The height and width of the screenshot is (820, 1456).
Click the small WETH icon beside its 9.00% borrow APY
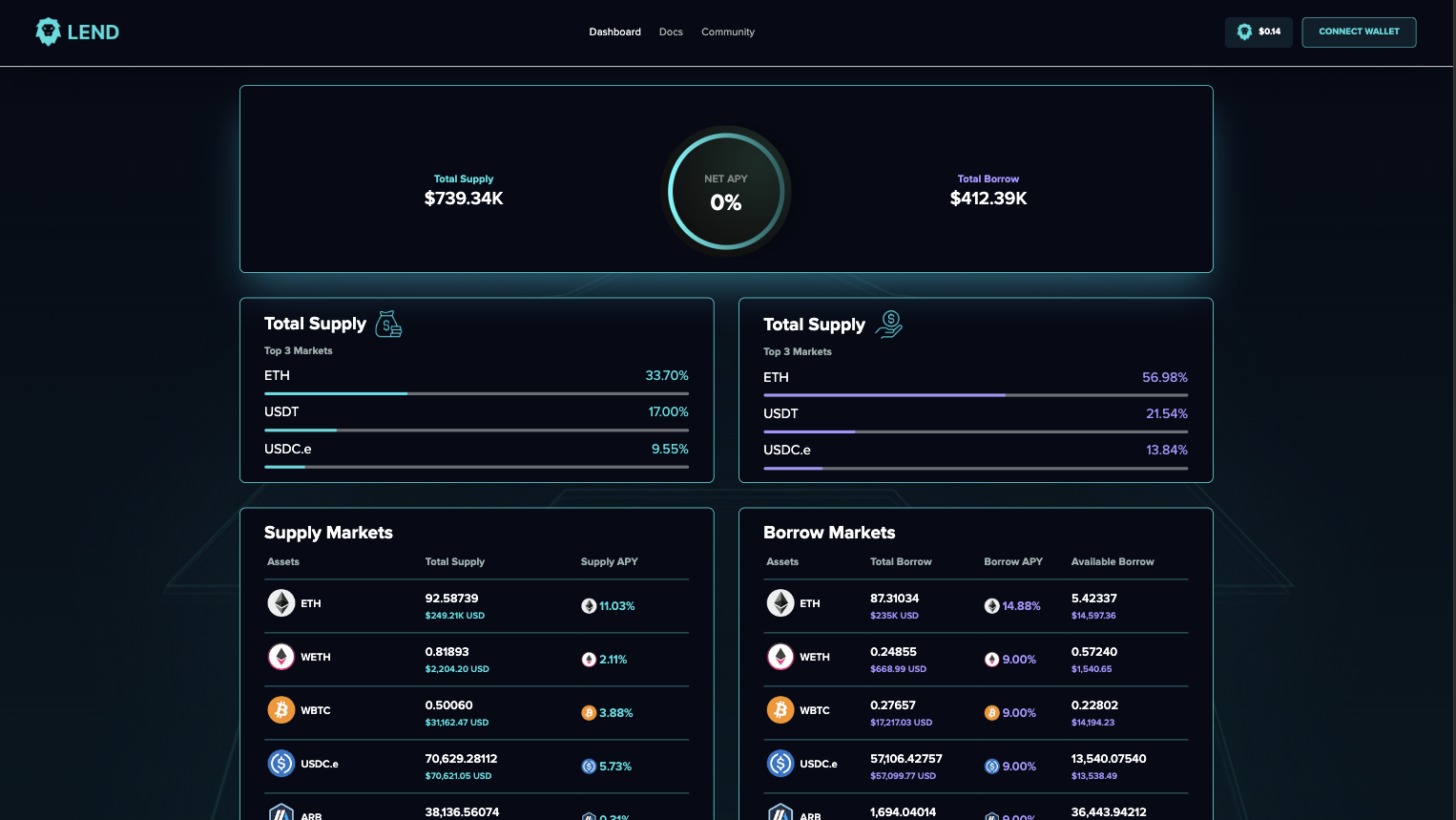point(991,660)
